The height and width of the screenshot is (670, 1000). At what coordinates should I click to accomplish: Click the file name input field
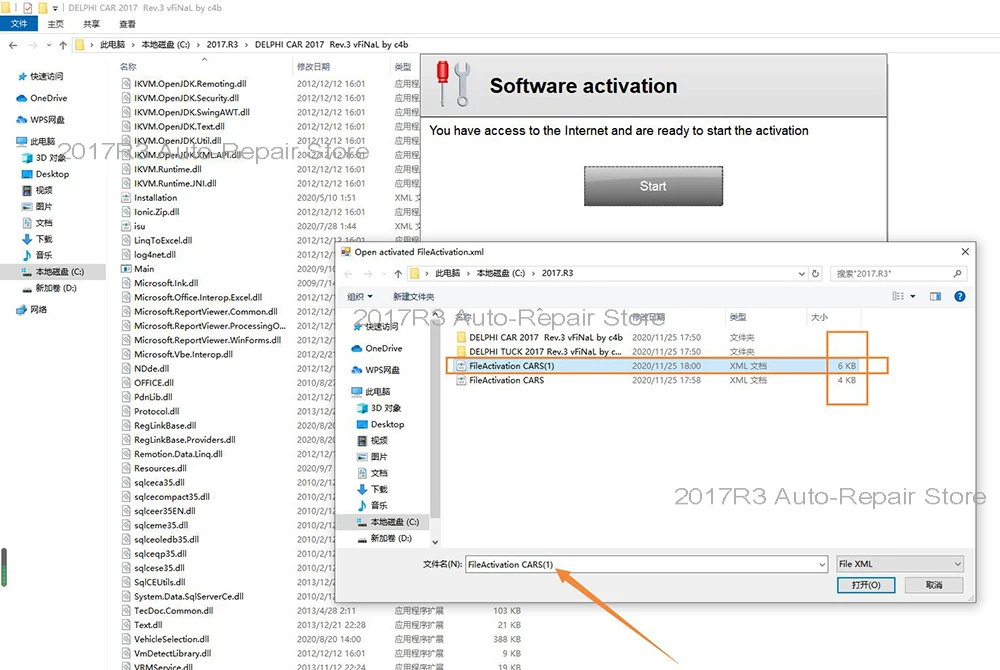[x=641, y=564]
